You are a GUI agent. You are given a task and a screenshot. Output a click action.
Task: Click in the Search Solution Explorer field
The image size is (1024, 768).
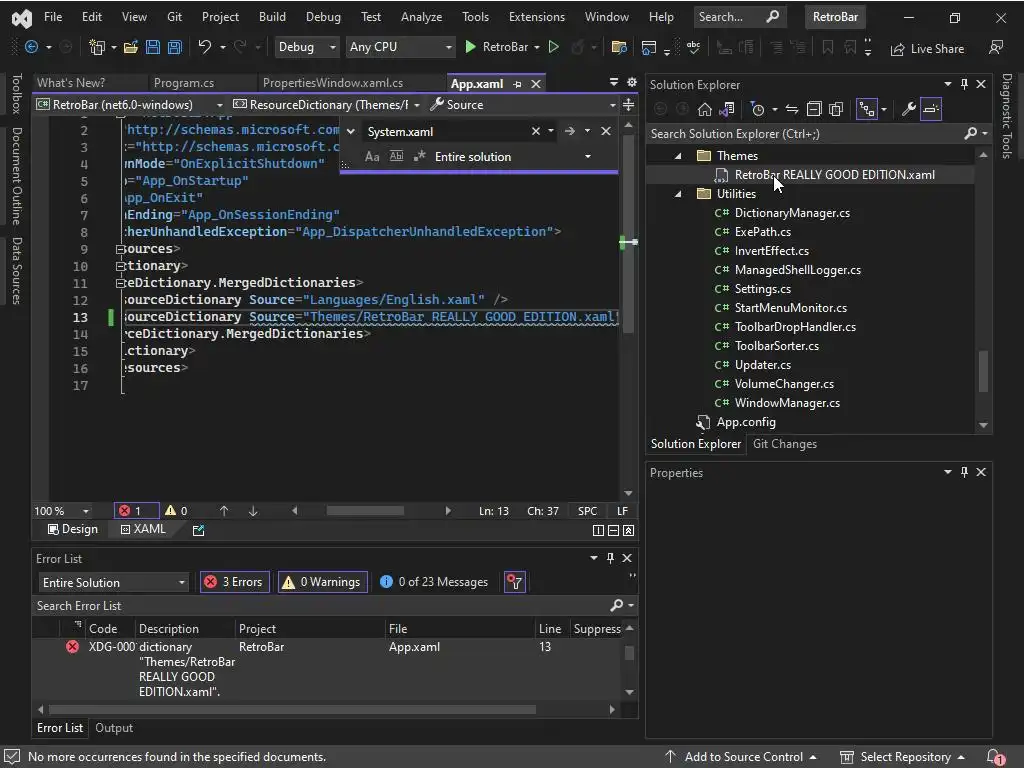807,134
